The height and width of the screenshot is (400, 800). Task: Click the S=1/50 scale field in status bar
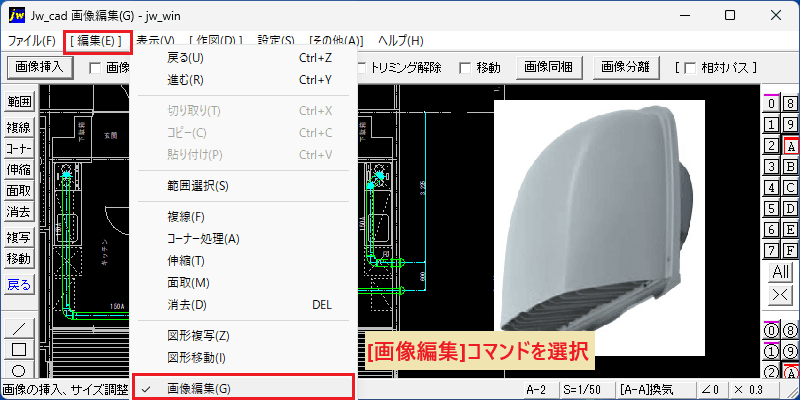(x=587, y=390)
